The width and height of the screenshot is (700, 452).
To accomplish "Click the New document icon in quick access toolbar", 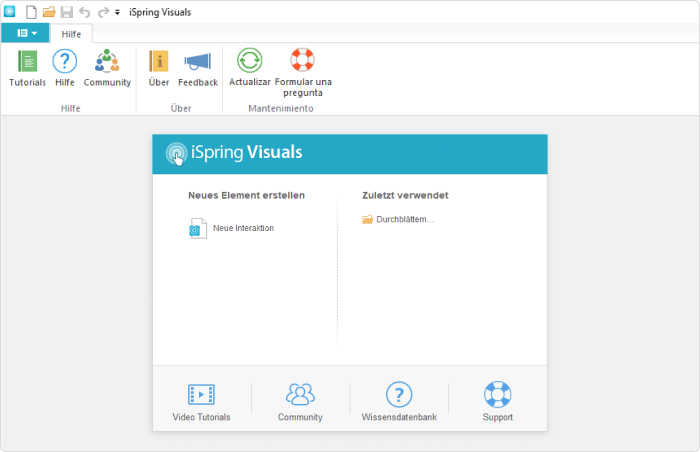I will tap(31, 12).
